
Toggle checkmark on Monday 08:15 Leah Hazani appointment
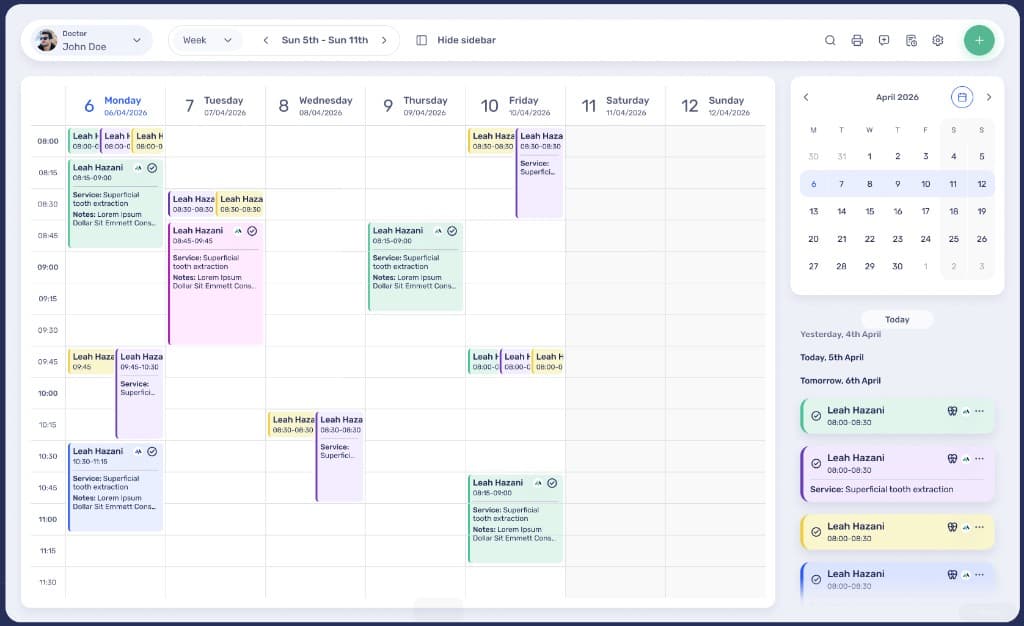click(x=152, y=168)
